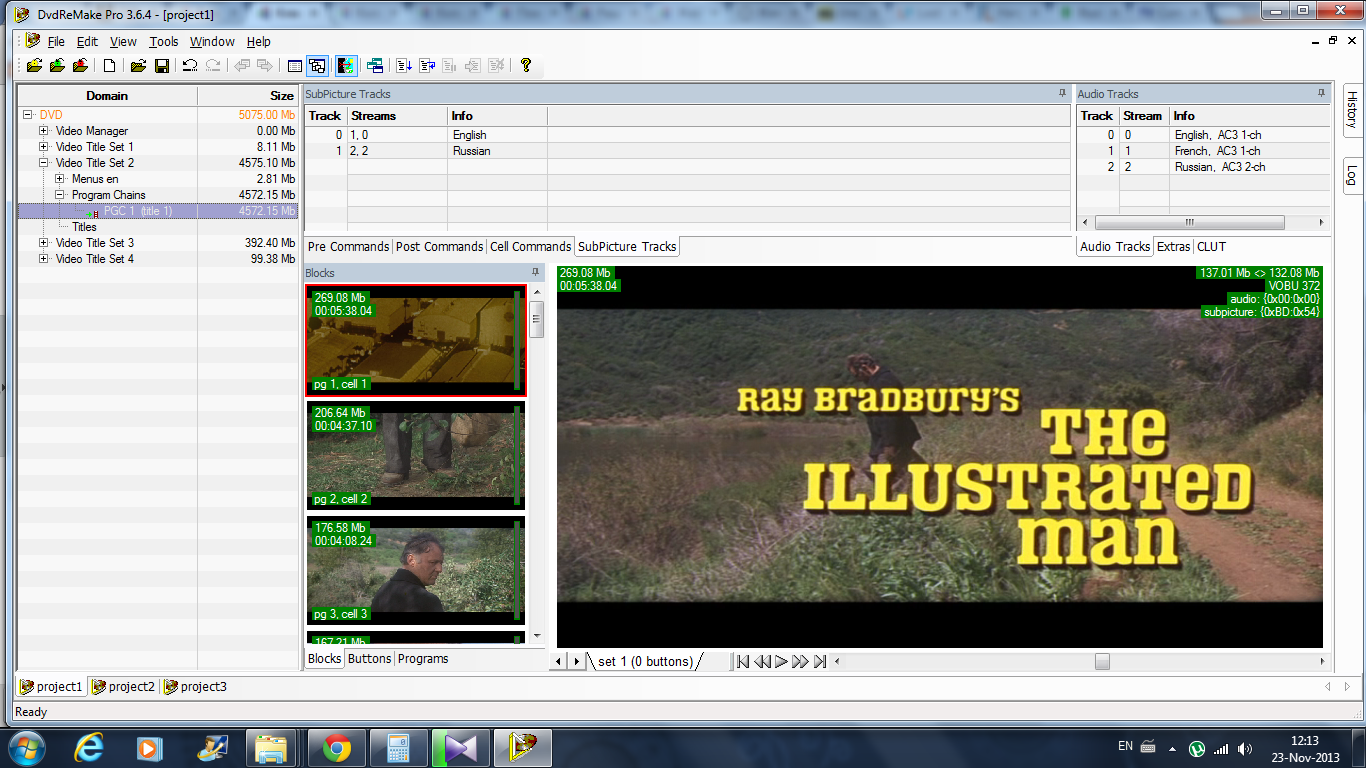Select the pg 3, cell 3 thumbnail

click(416, 570)
